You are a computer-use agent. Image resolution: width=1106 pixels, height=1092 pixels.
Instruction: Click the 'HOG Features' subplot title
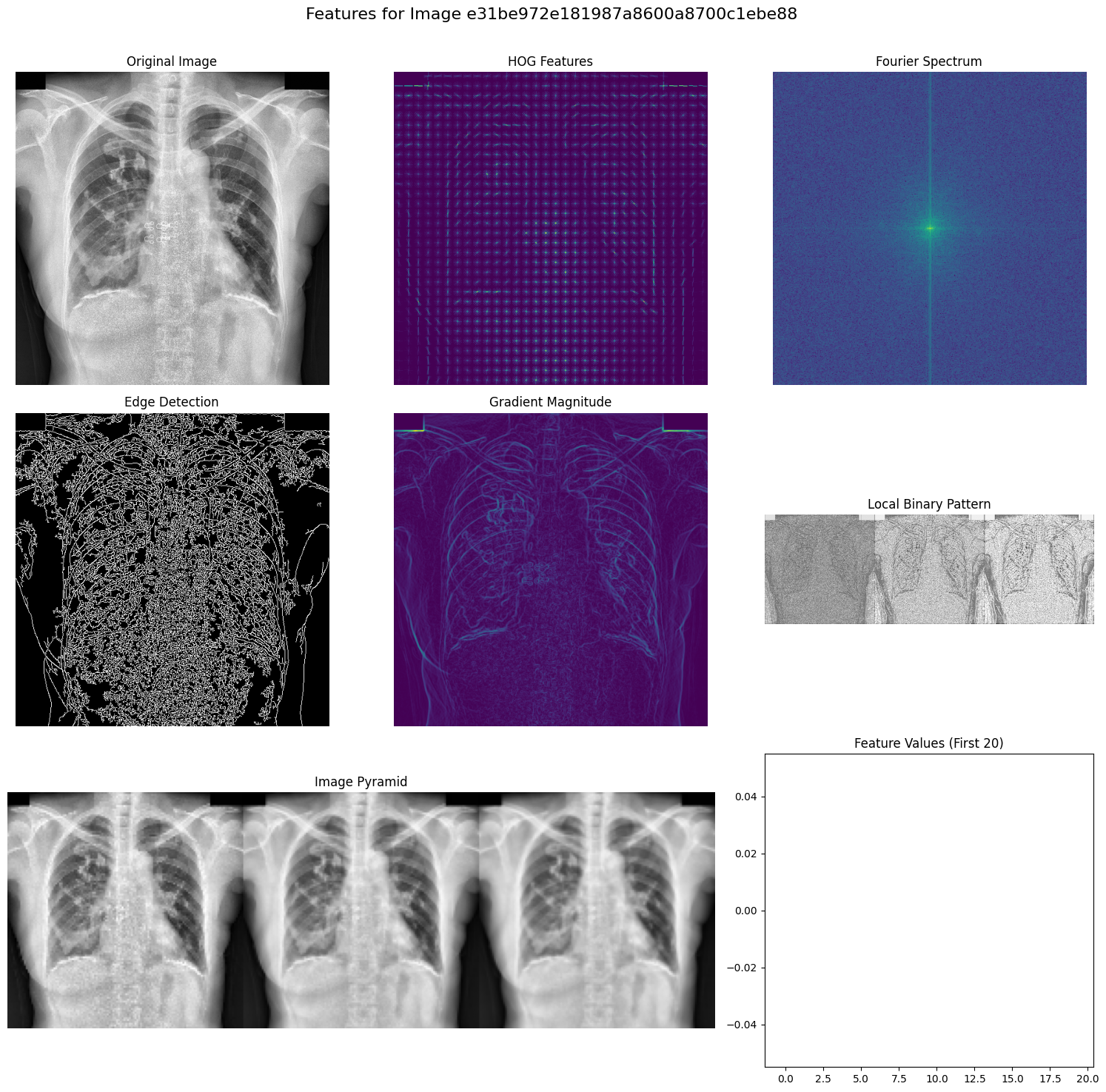pos(550,61)
